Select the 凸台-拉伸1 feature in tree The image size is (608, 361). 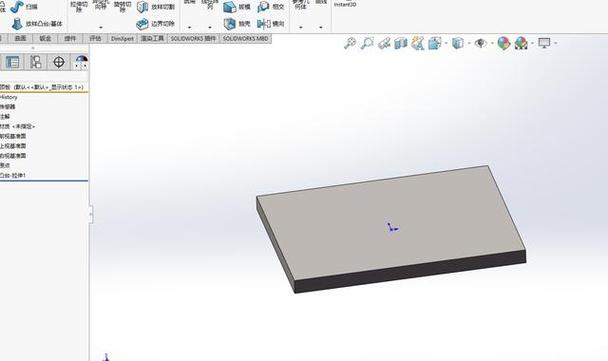13,175
